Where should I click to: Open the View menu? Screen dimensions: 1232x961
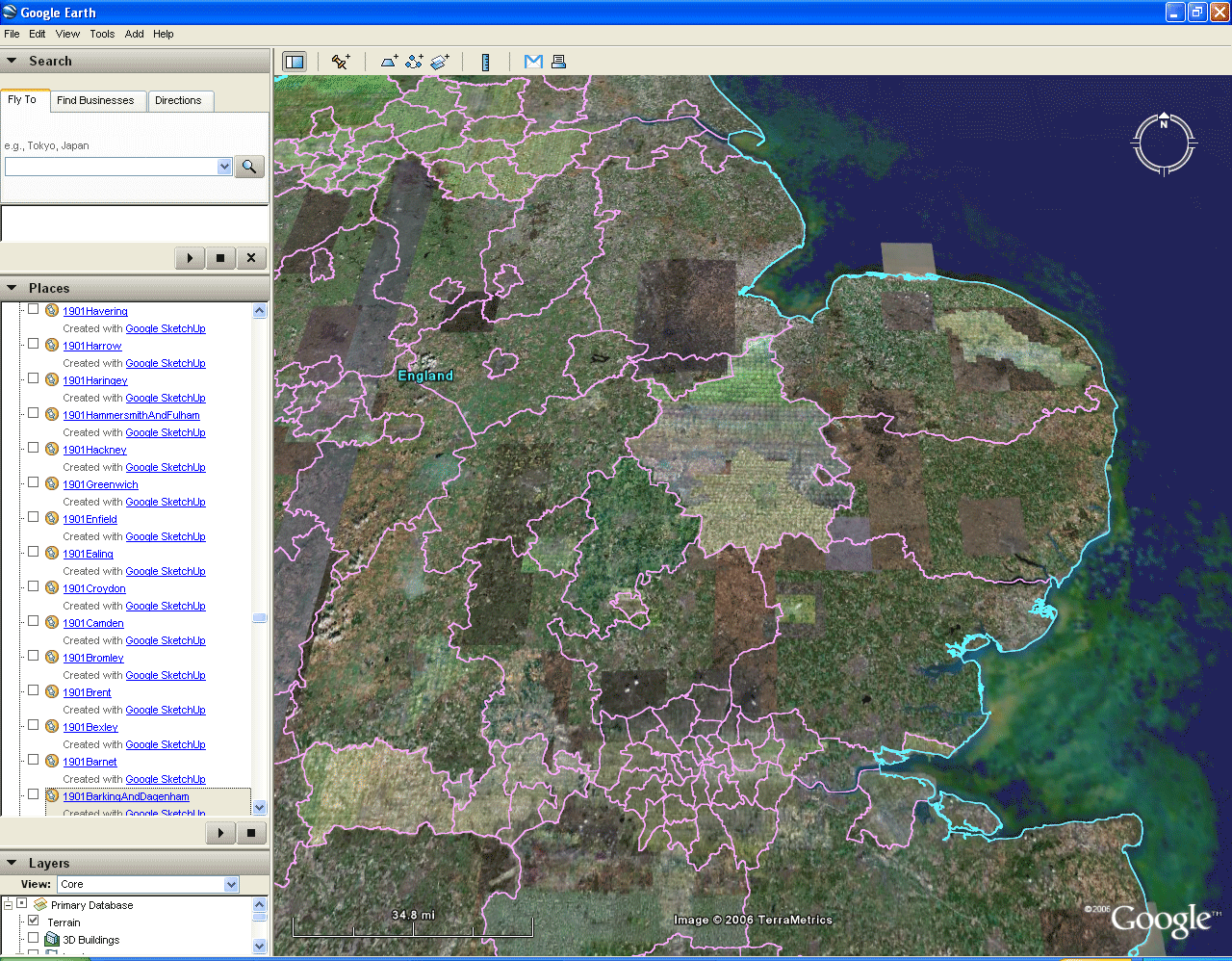[67, 34]
